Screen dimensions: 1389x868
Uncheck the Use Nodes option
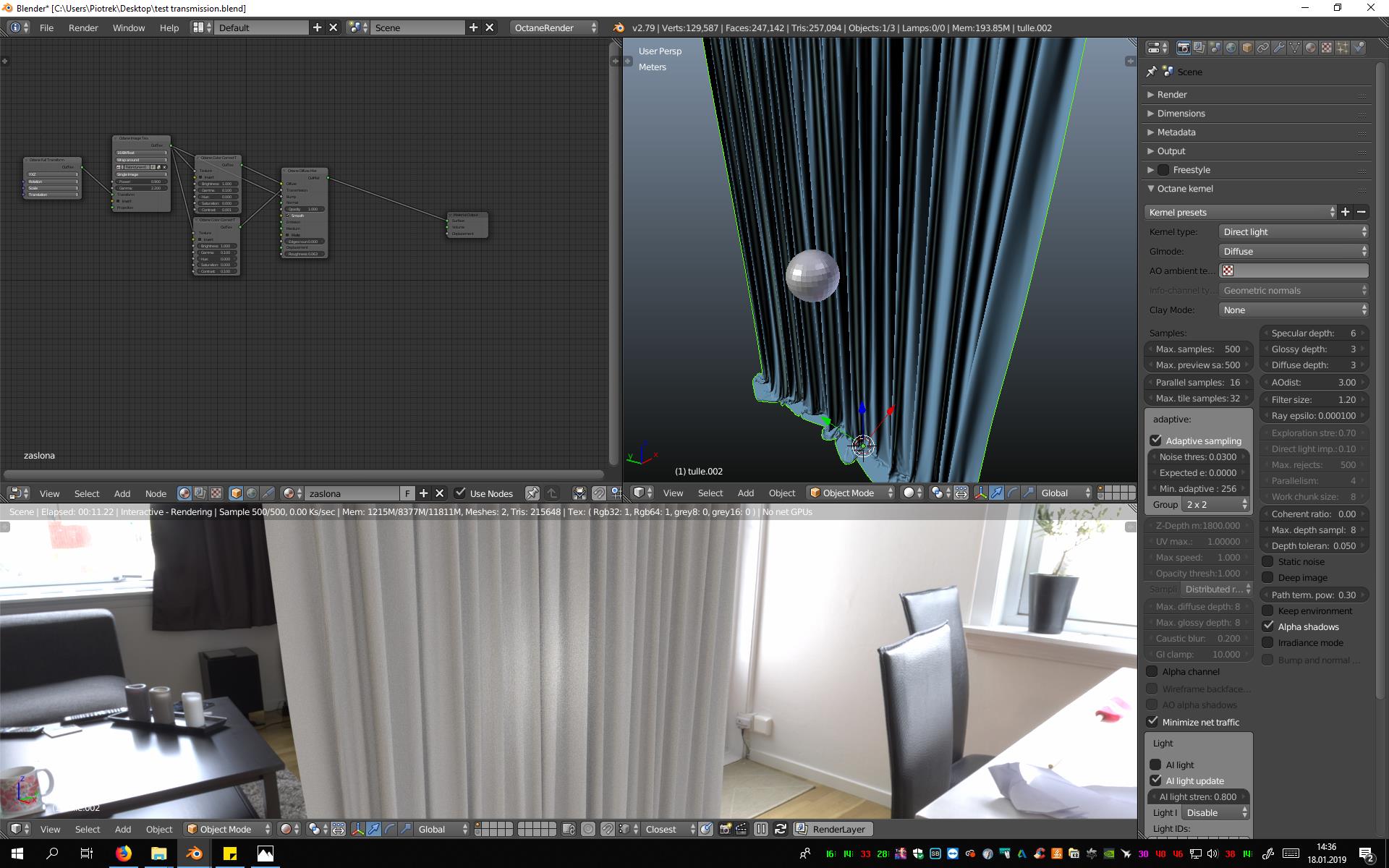coord(460,493)
